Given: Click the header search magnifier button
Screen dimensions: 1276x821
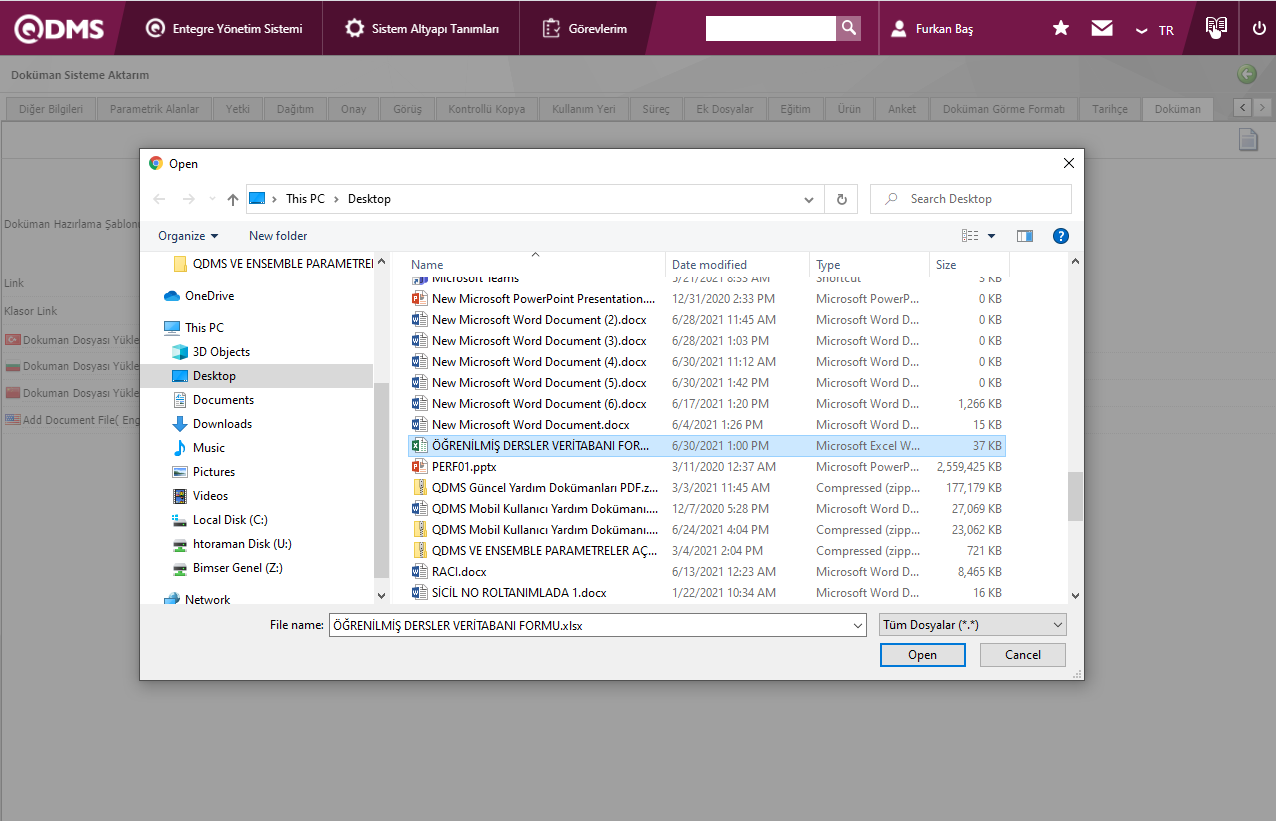Looking at the screenshot, I should [x=848, y=29].
